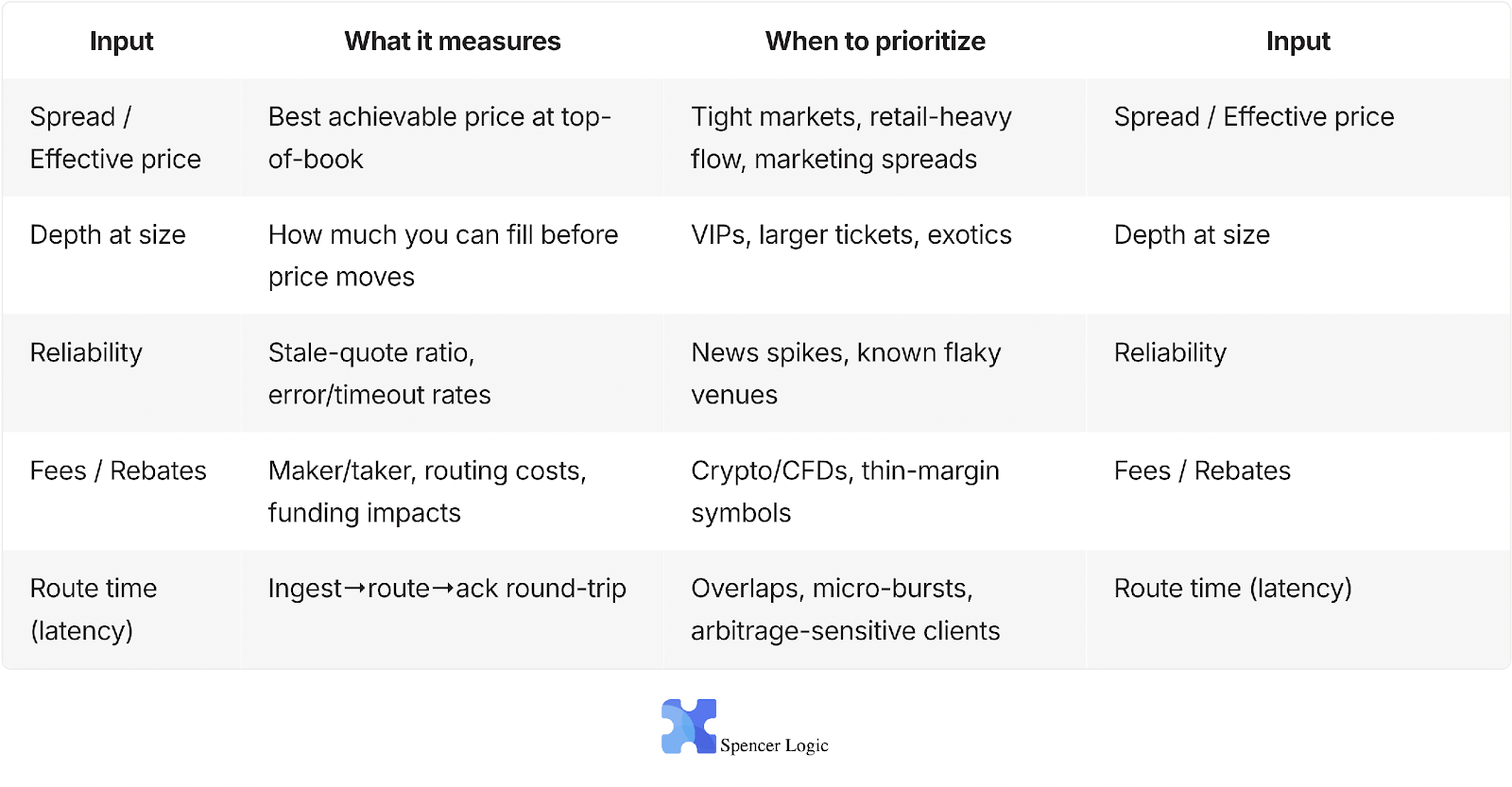Click the Spencer Logic brand text
The width and height of the screenshot is (1512, 787).
pos(774,745)
